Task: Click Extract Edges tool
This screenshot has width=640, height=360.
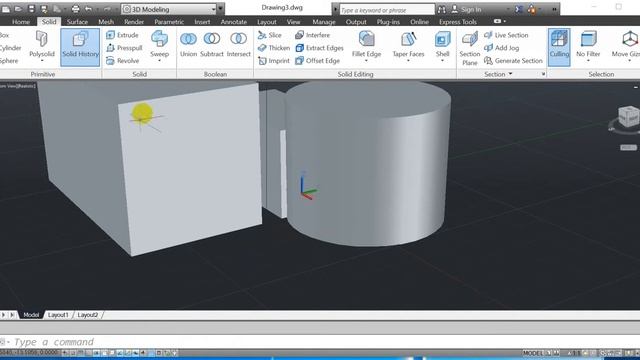Action: [319, 48]
